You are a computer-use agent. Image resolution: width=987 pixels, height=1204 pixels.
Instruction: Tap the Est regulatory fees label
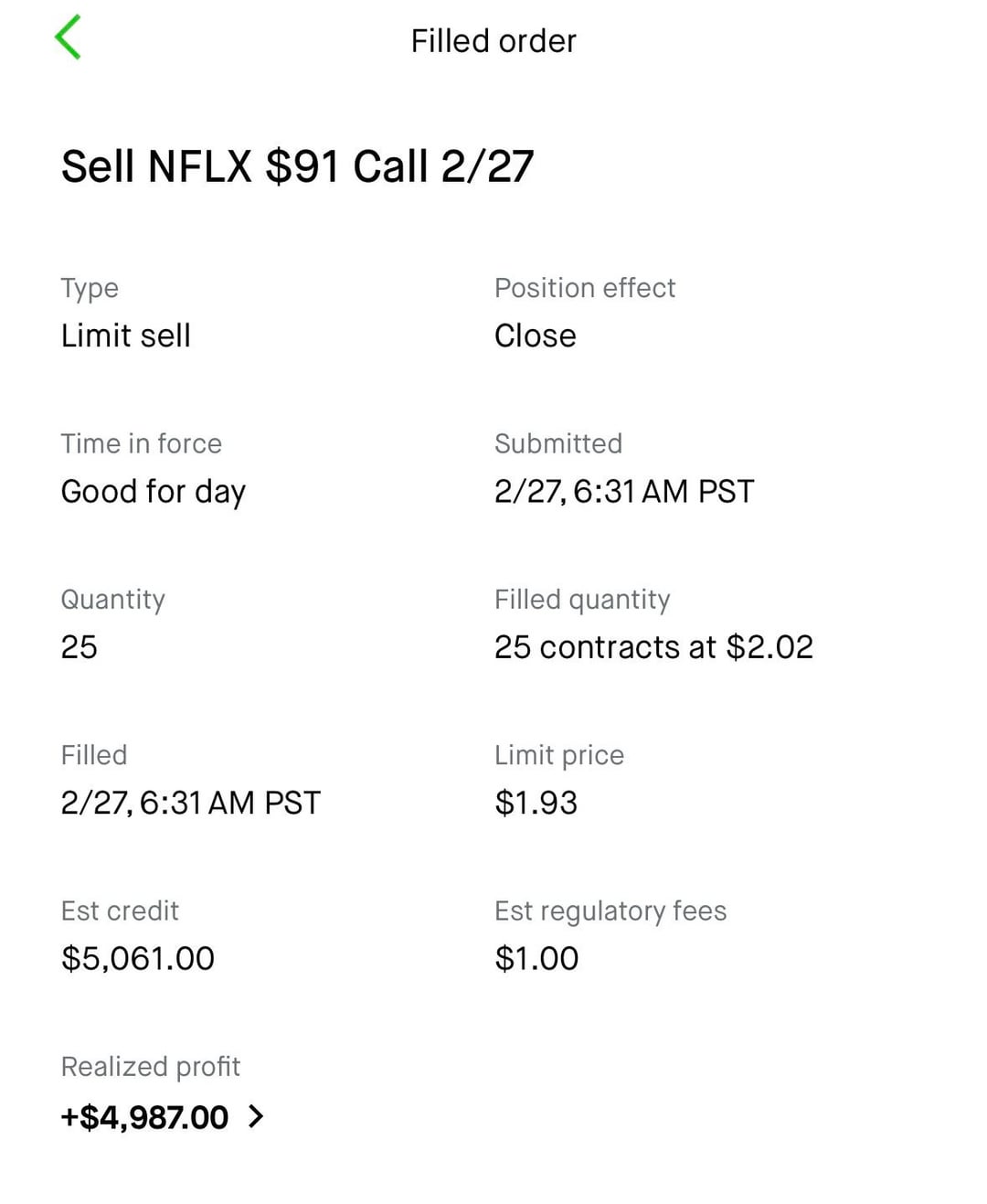pos(610,911)
